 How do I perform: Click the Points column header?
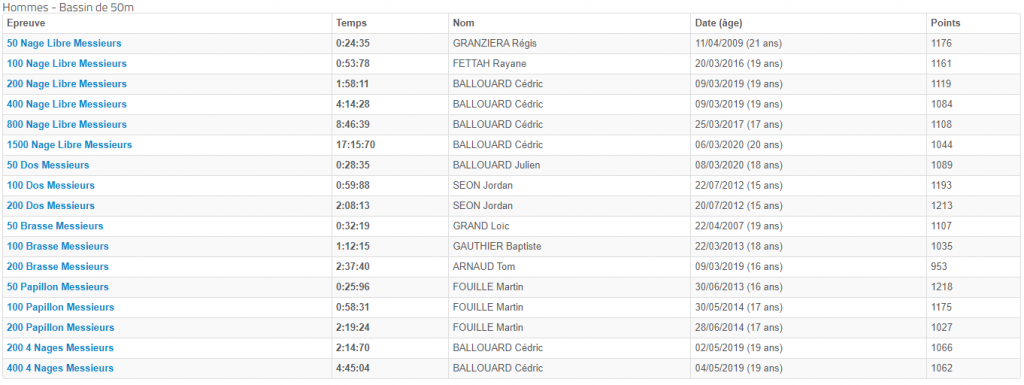click(x=946, y=23)
